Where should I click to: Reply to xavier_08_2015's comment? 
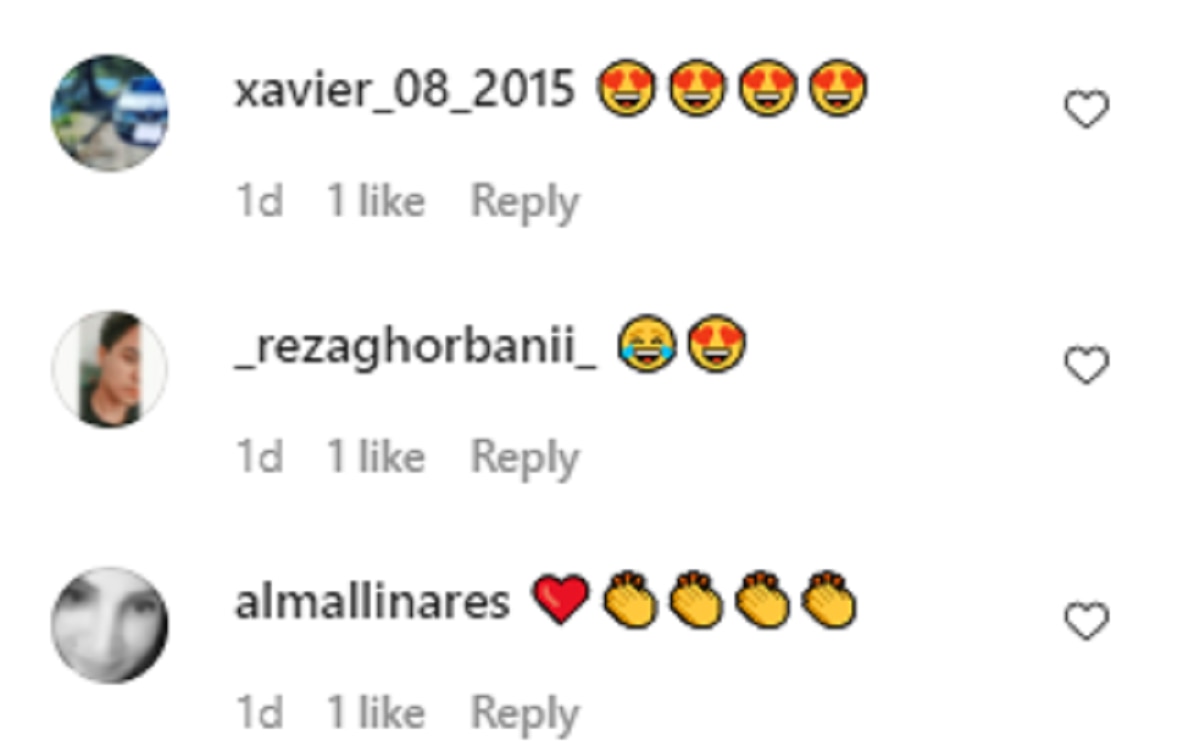coord(525,203)
